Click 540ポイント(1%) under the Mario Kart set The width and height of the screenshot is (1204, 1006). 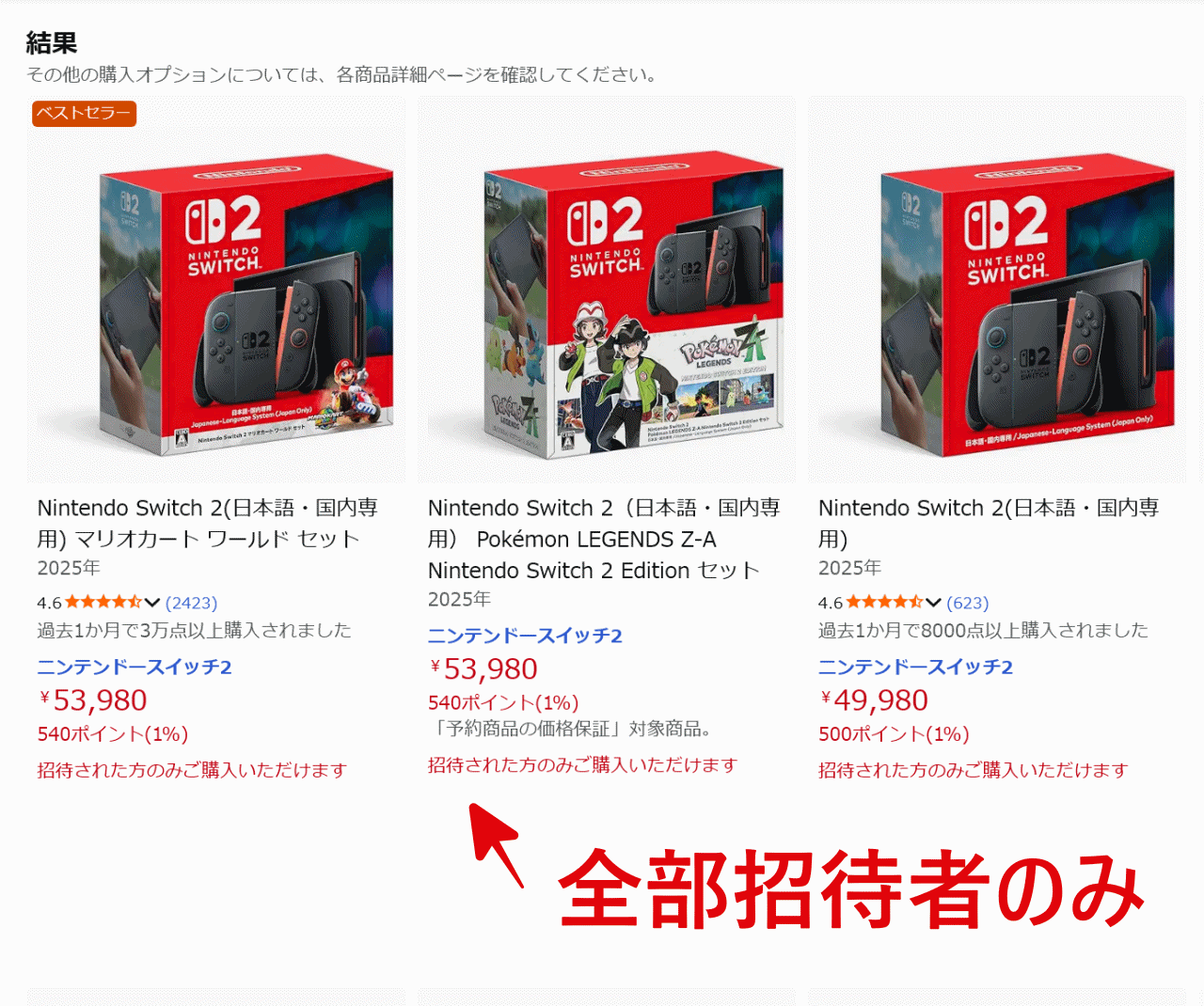click(113, 734)
